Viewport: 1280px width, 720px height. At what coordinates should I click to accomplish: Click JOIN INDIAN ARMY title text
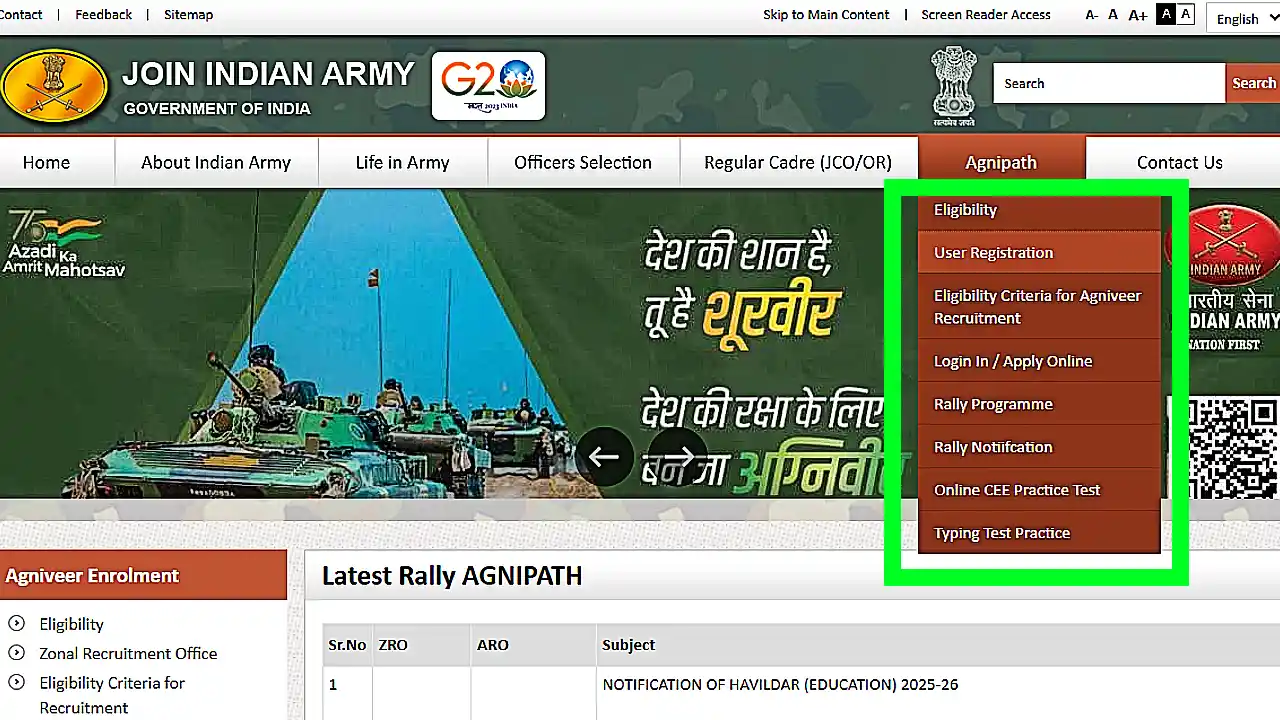268,74
